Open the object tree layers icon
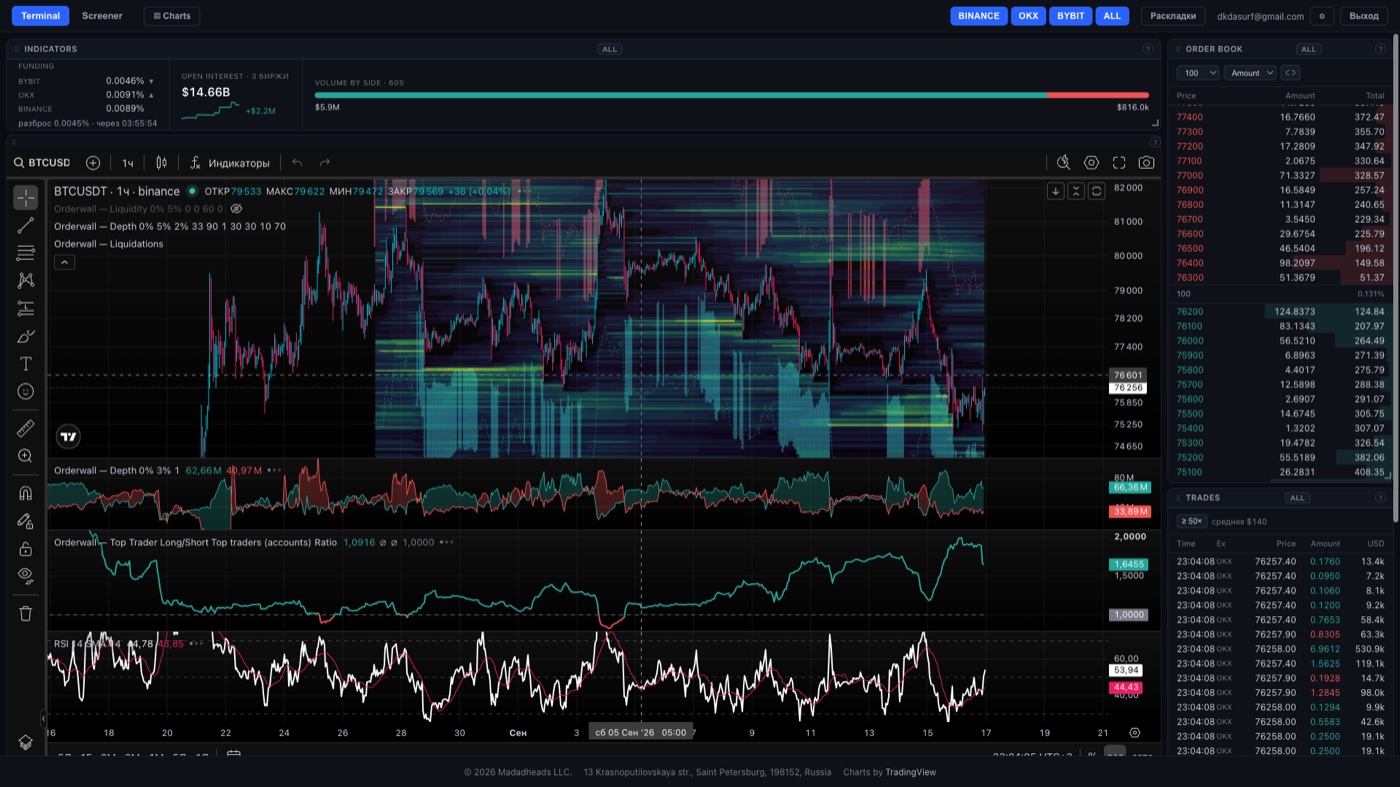The height and width of the screenshot is (787, 1400). pyautogui.click(x=26, y=742)
